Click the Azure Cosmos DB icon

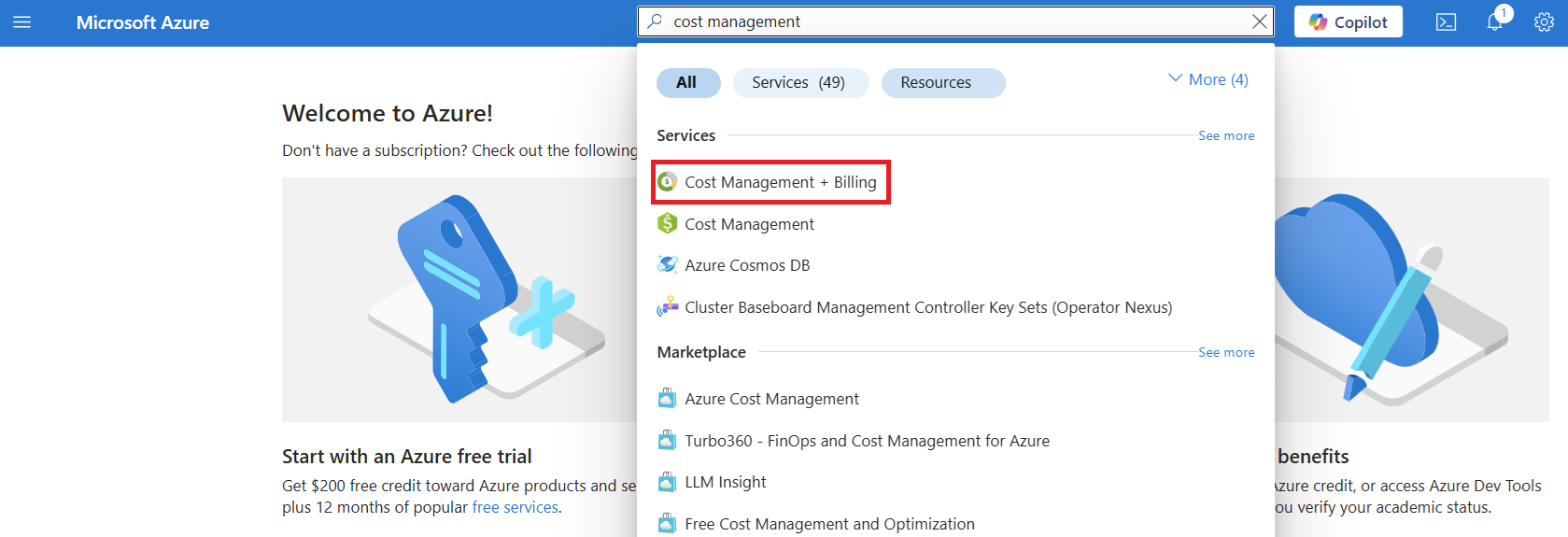coord(667,265)
